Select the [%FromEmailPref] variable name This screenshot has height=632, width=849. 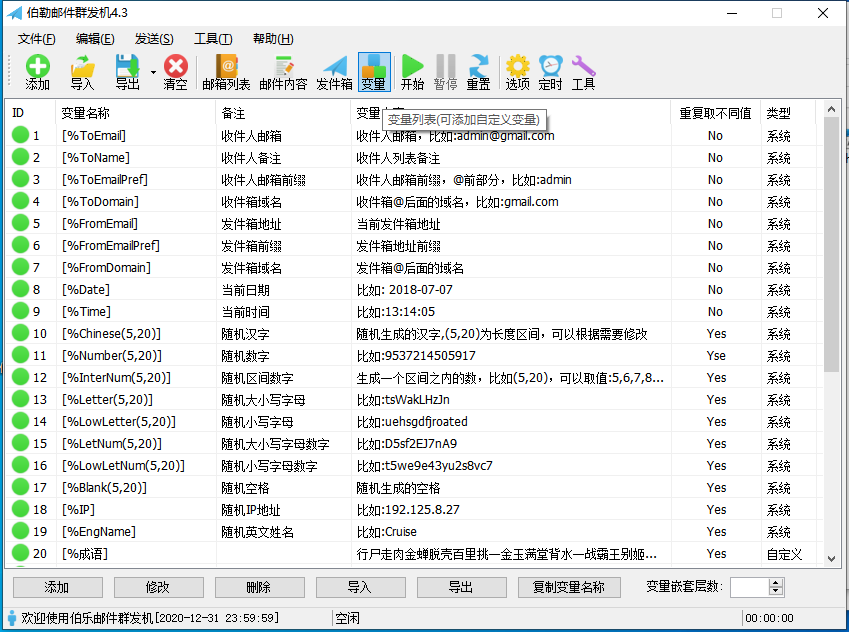click(x=110, y=246)
